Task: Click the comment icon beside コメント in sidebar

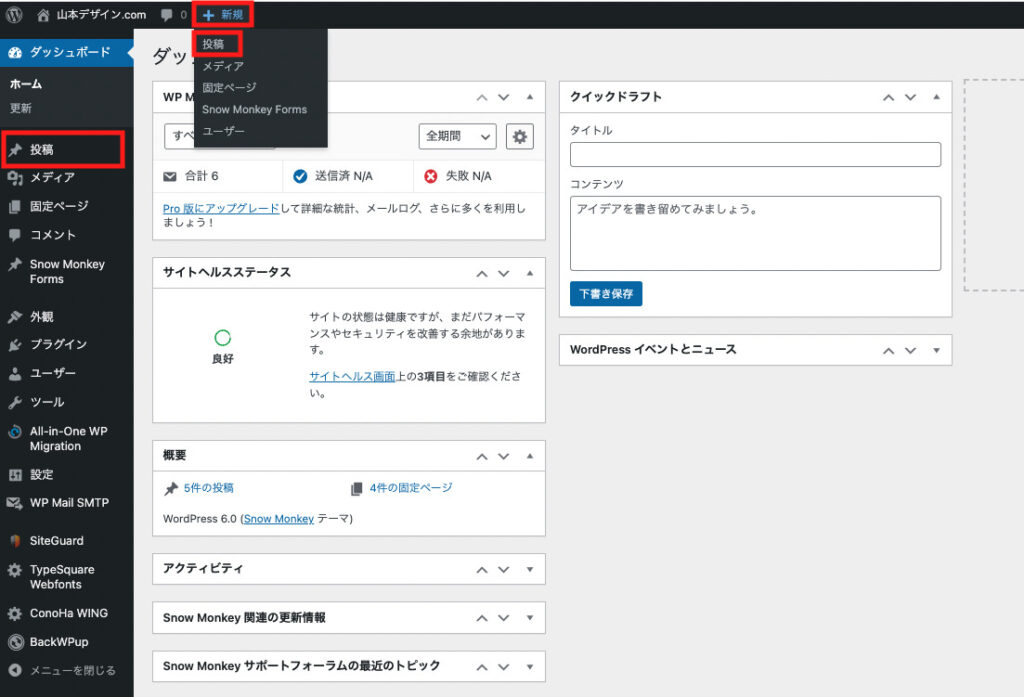Action: coord(15,235)
